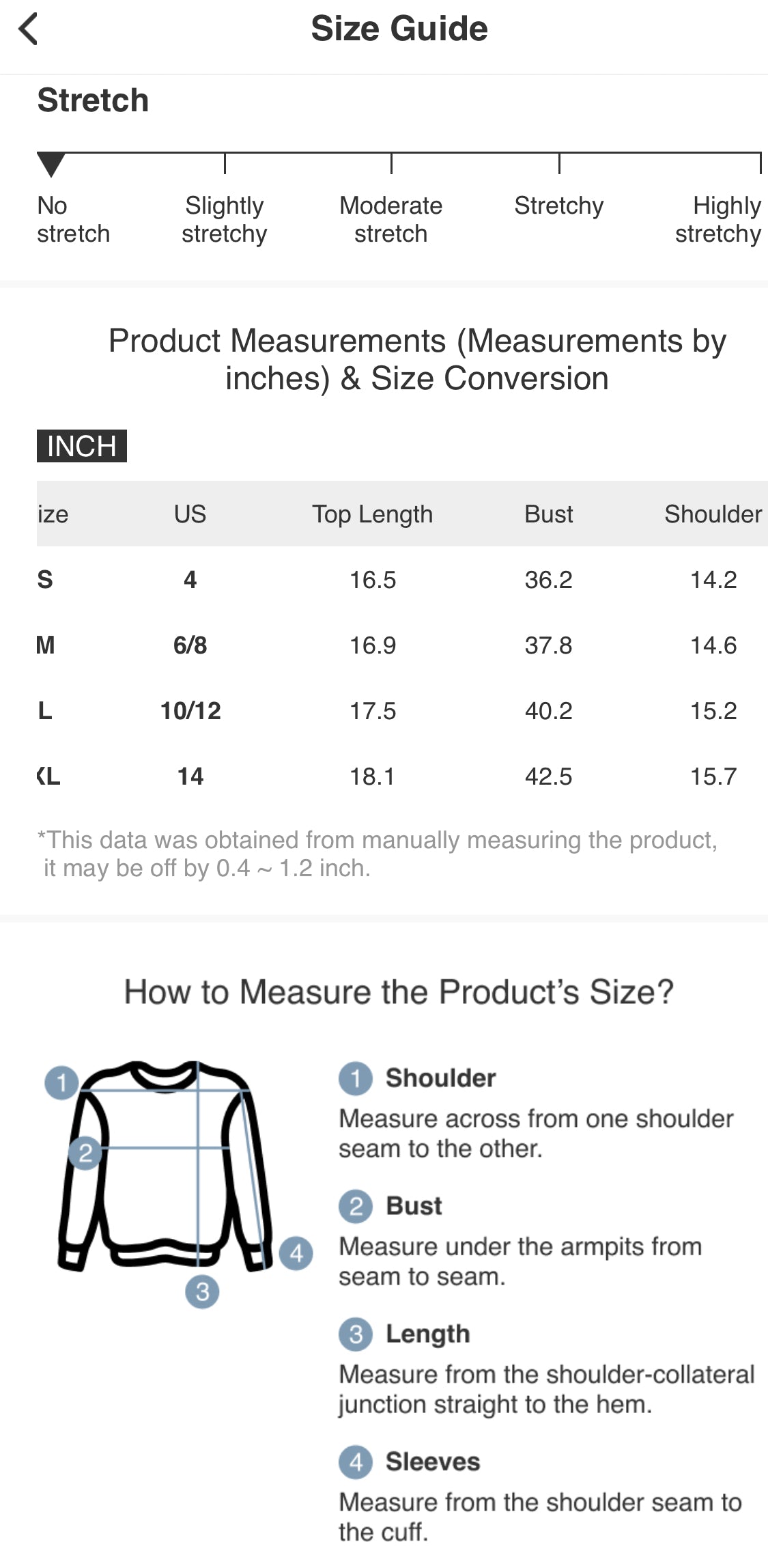
Task: Click the stretch indicator triangle at No stretch
Action: coord(51,164)
